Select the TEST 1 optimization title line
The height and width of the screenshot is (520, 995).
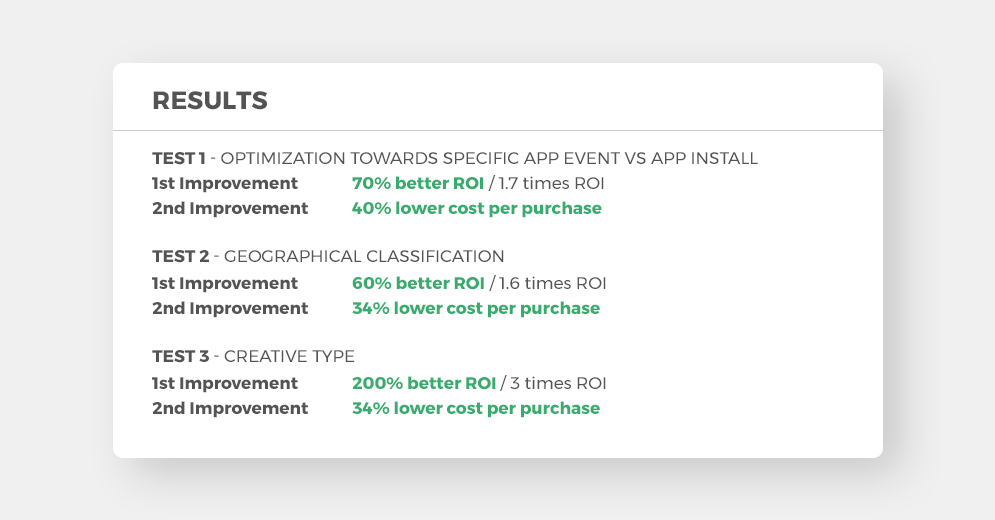click(455, 158)
